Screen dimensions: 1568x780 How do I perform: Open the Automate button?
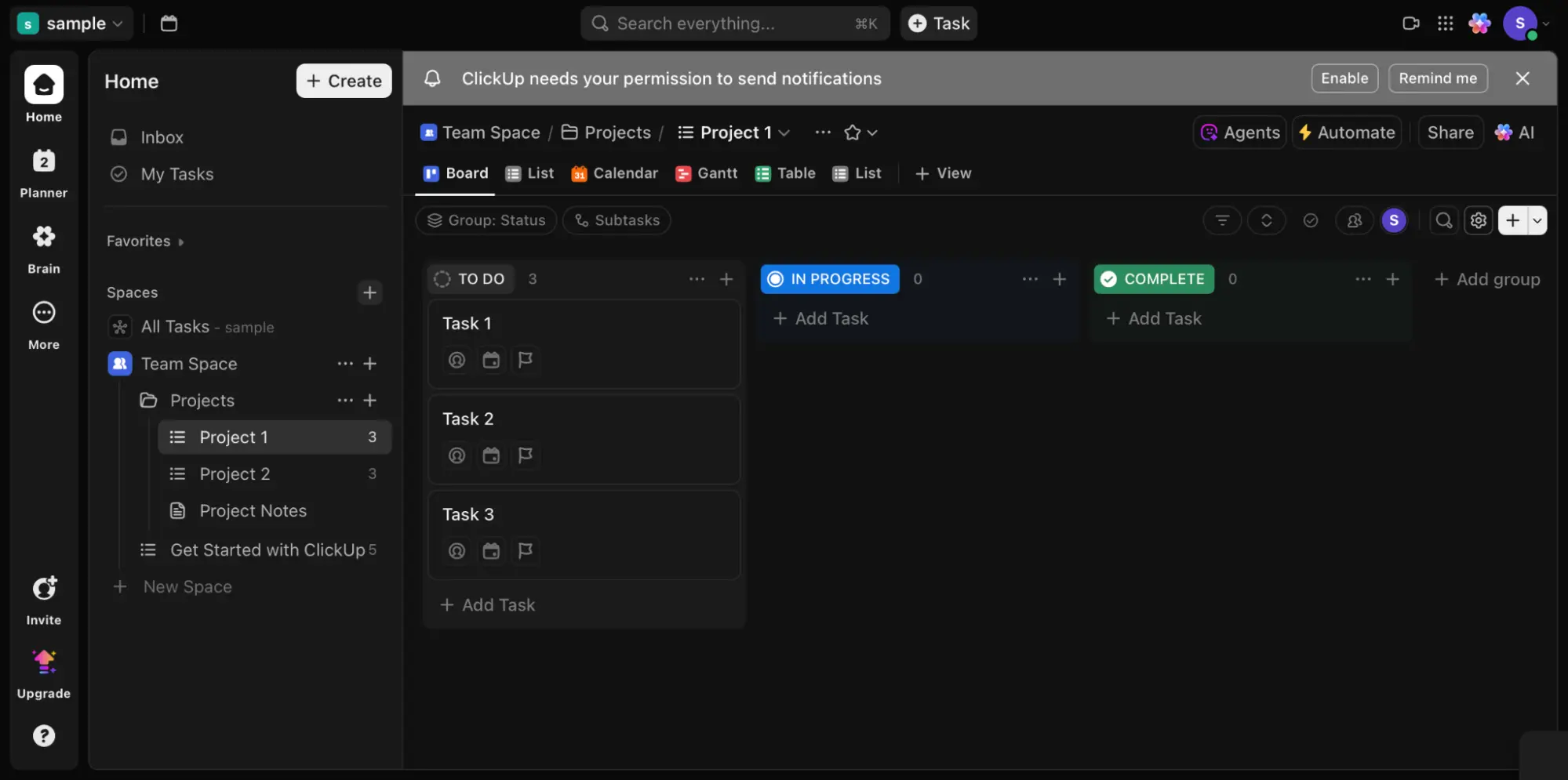[1346, 132]
